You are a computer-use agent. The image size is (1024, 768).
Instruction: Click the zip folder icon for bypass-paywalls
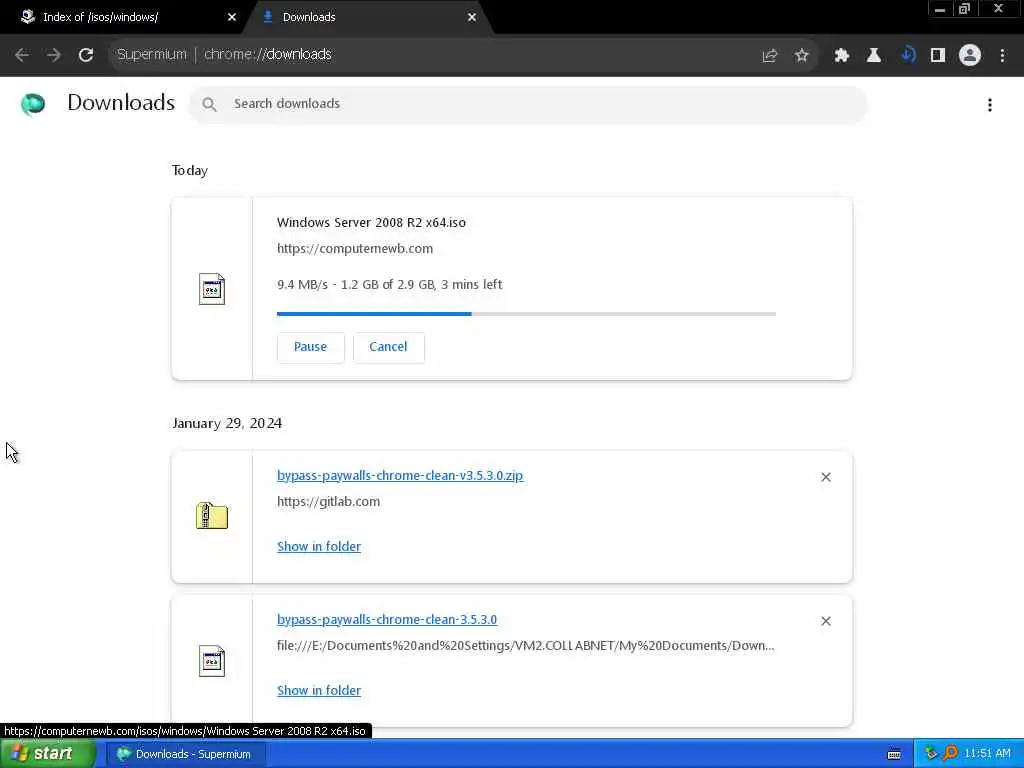click(x=212, y=516)
